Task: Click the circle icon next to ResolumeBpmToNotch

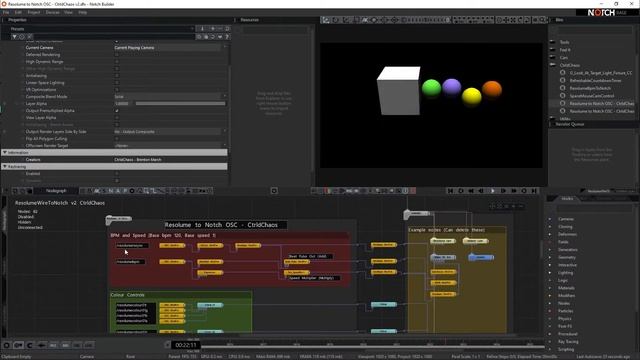Action: point(562,88)
